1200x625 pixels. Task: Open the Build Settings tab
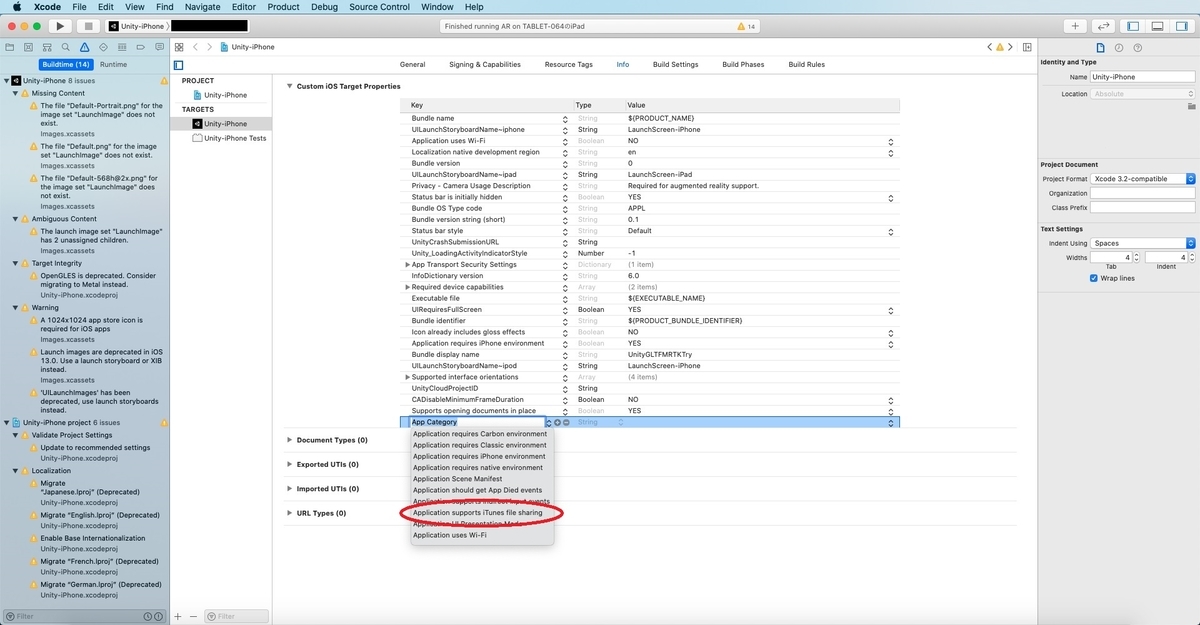point(676,64)
